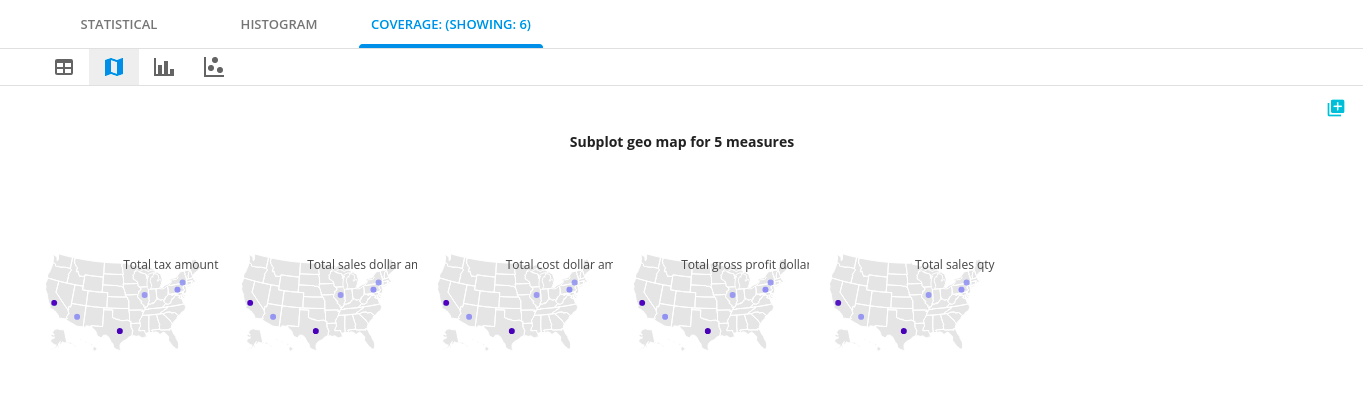Click the Texas dot on Total sales qty map
The width and height of the screenshot is (1363, 412).
(903, 331)
